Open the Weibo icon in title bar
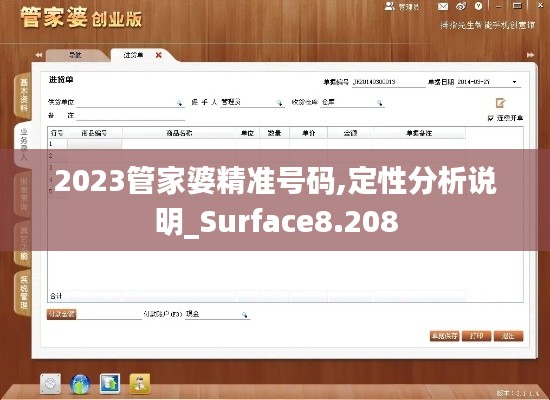The height and width of the screenshot is (400, 550). [461, 6]
